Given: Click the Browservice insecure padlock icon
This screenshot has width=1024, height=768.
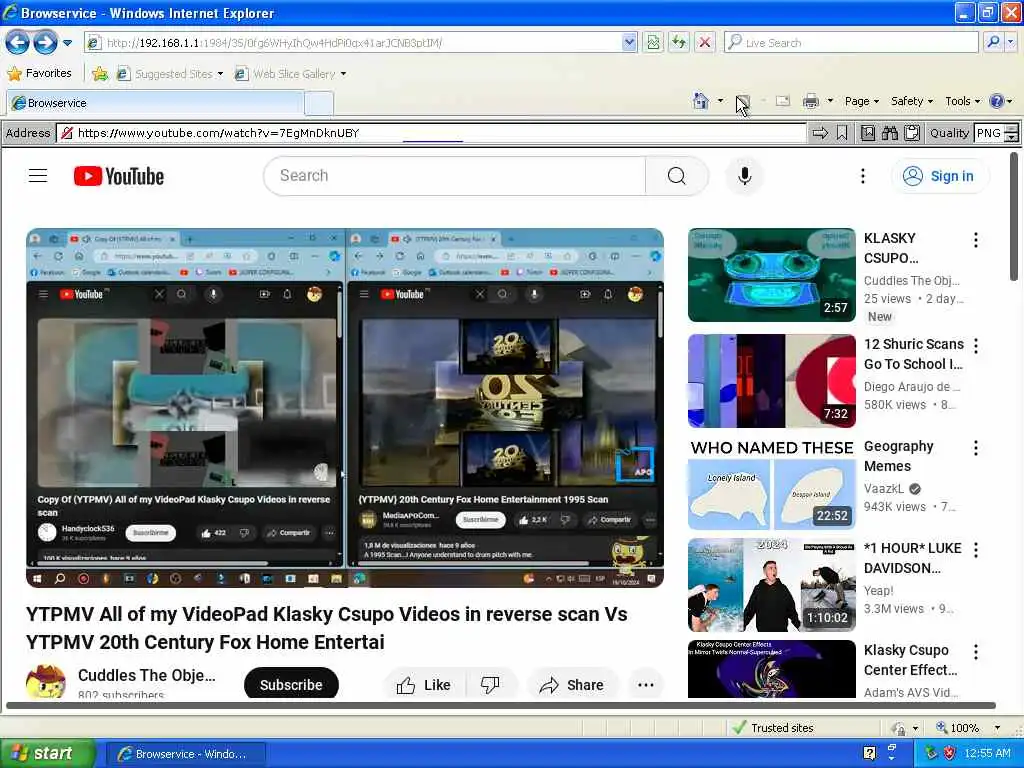Looking at the screenshot, I should click(x=66, y=133).
